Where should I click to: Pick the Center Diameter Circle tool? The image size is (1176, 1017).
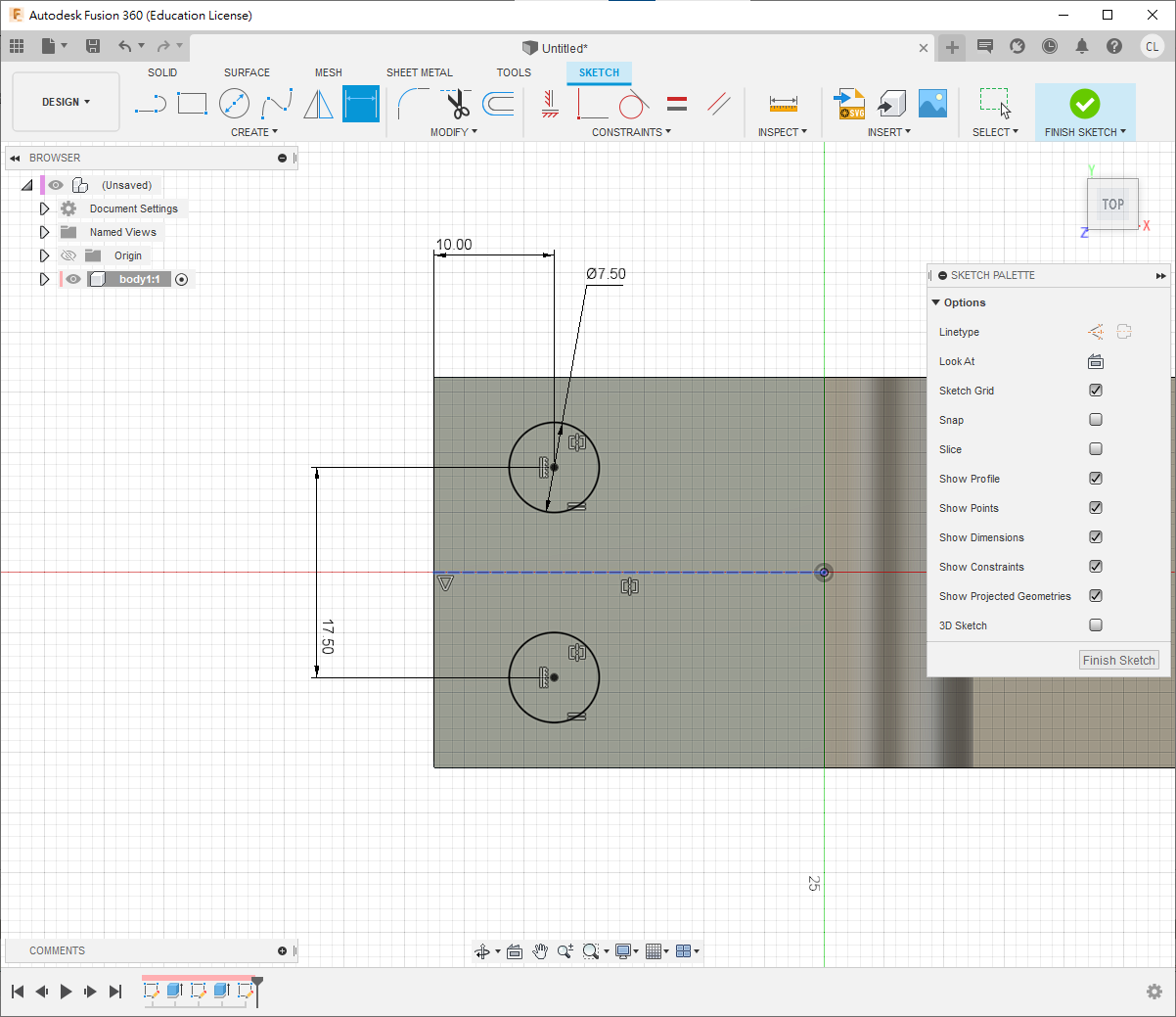pos(234,104)
